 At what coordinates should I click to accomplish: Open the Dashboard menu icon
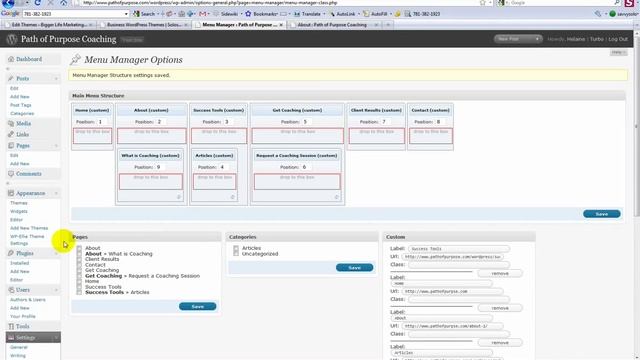[x=11, y=59]
